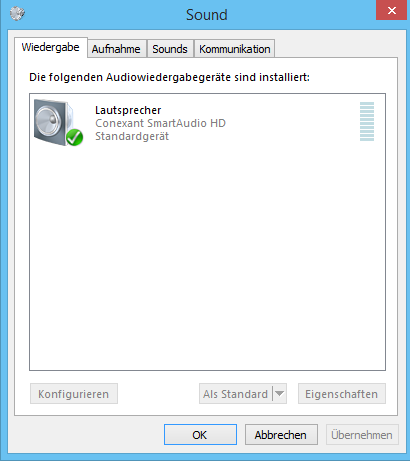Expand the Als Standard dropdown arrow
Viewport: 410px width, 461px height.
pyautogui.click(x=280, y=394)
